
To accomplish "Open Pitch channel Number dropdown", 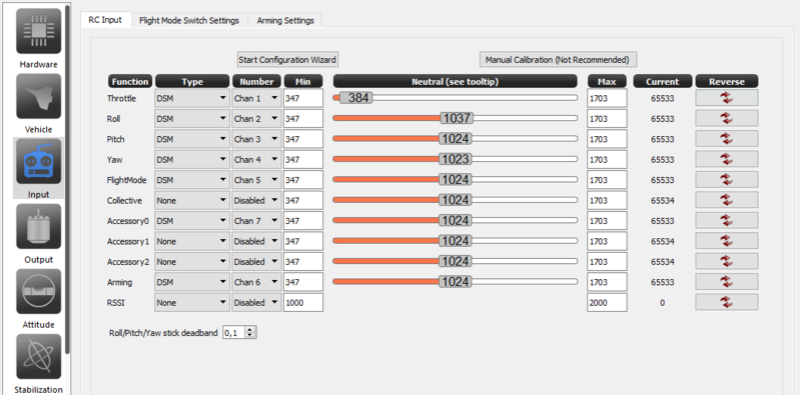I will 256,139.
